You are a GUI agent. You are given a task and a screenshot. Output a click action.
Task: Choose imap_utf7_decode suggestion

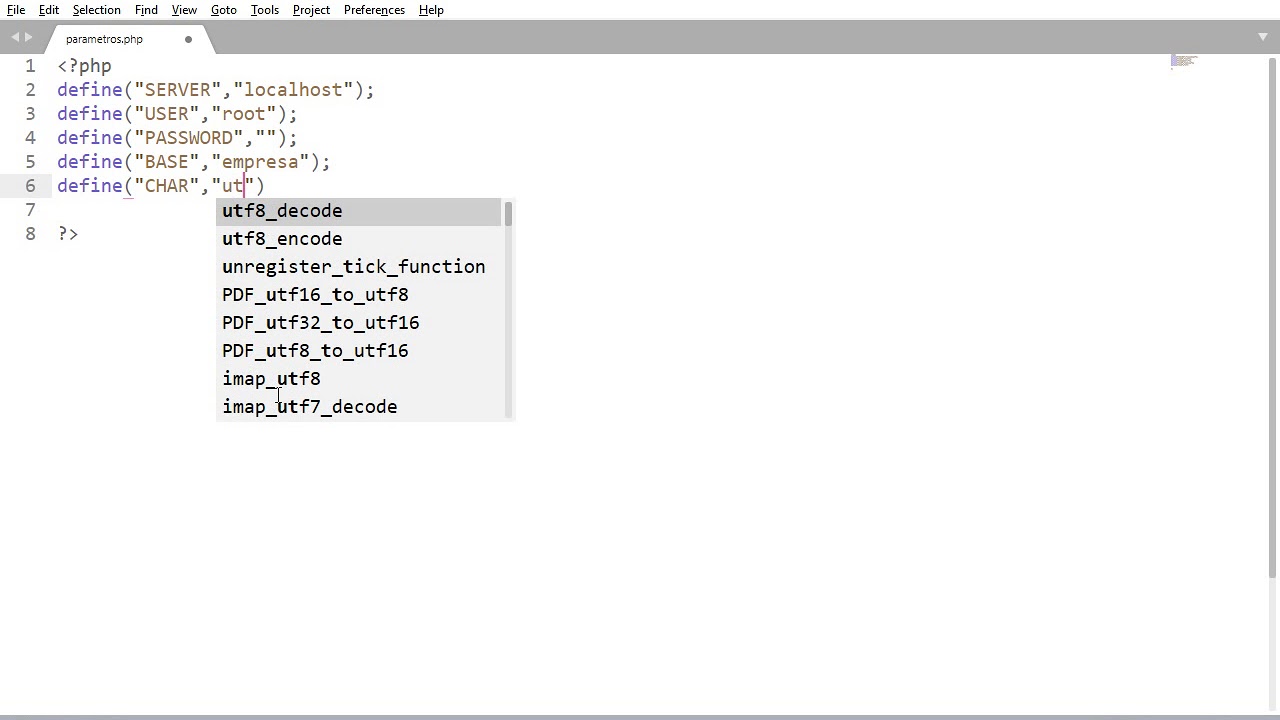[x=360, y=407]
